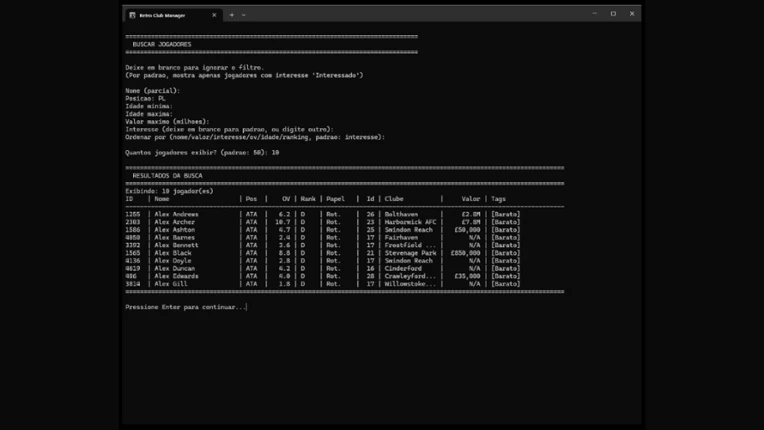This screenshot has width=764, height=430.
Task: Click the Pressione Enter para continuar prompt
Action: coord(186,307)
